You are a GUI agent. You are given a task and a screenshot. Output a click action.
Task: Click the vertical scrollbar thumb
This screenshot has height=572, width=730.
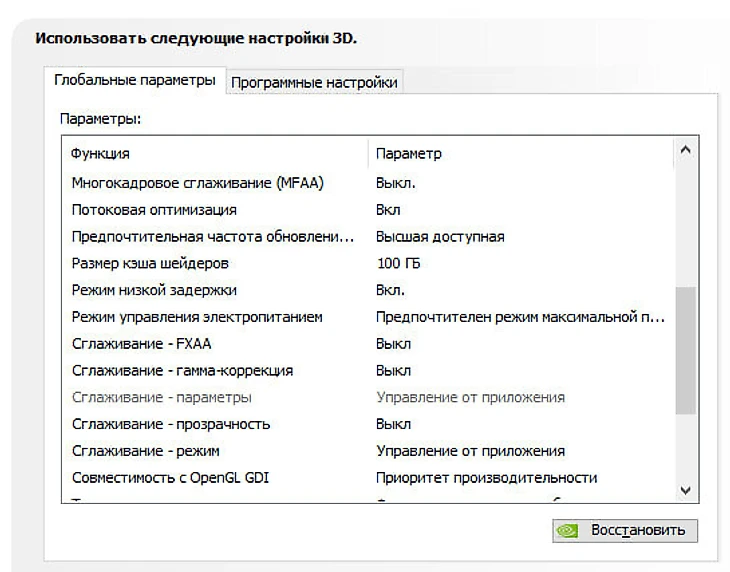click(685, 350)
